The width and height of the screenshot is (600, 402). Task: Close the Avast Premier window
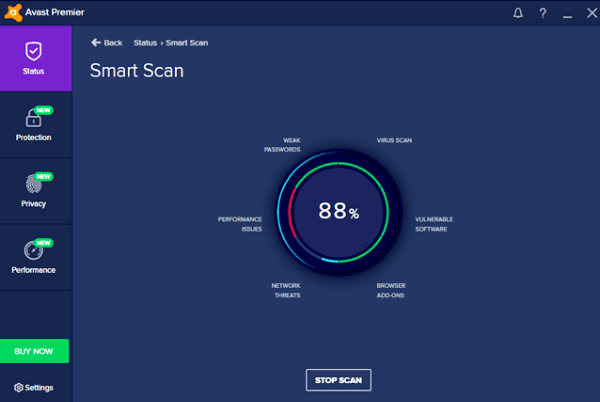tap(592, 13)
